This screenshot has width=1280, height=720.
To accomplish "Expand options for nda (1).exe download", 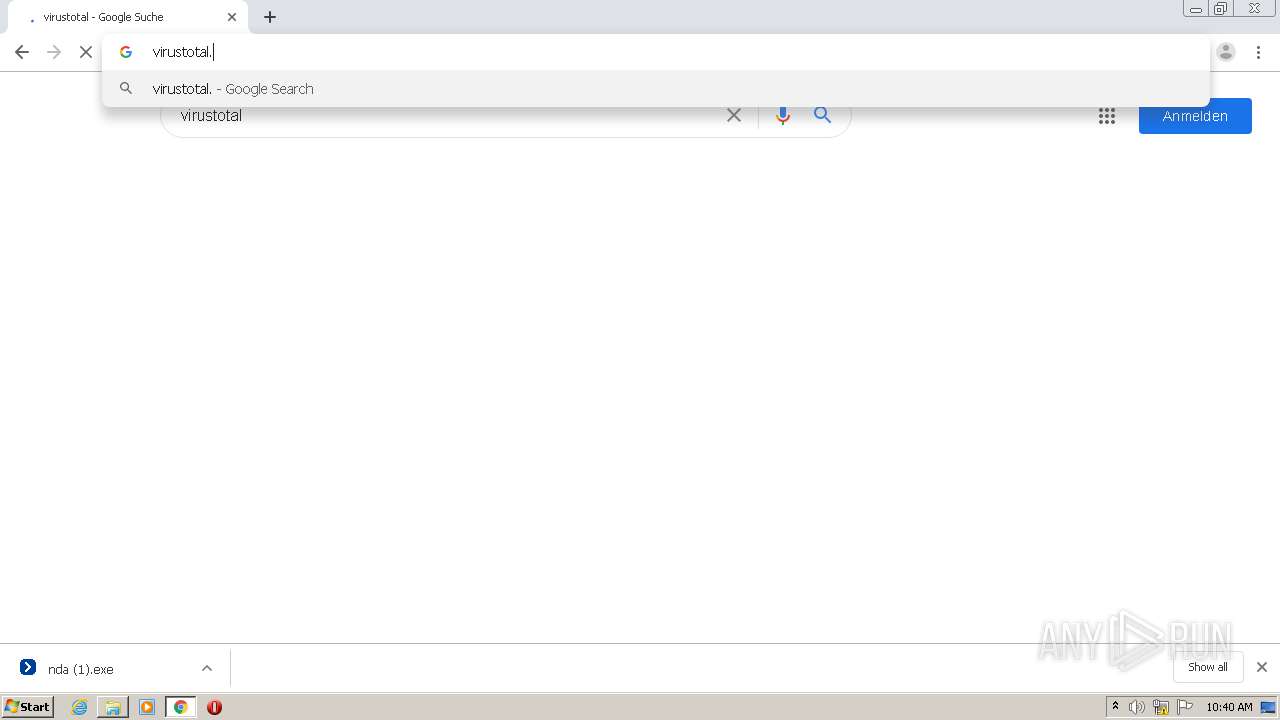I will click(x=207, y=668).
